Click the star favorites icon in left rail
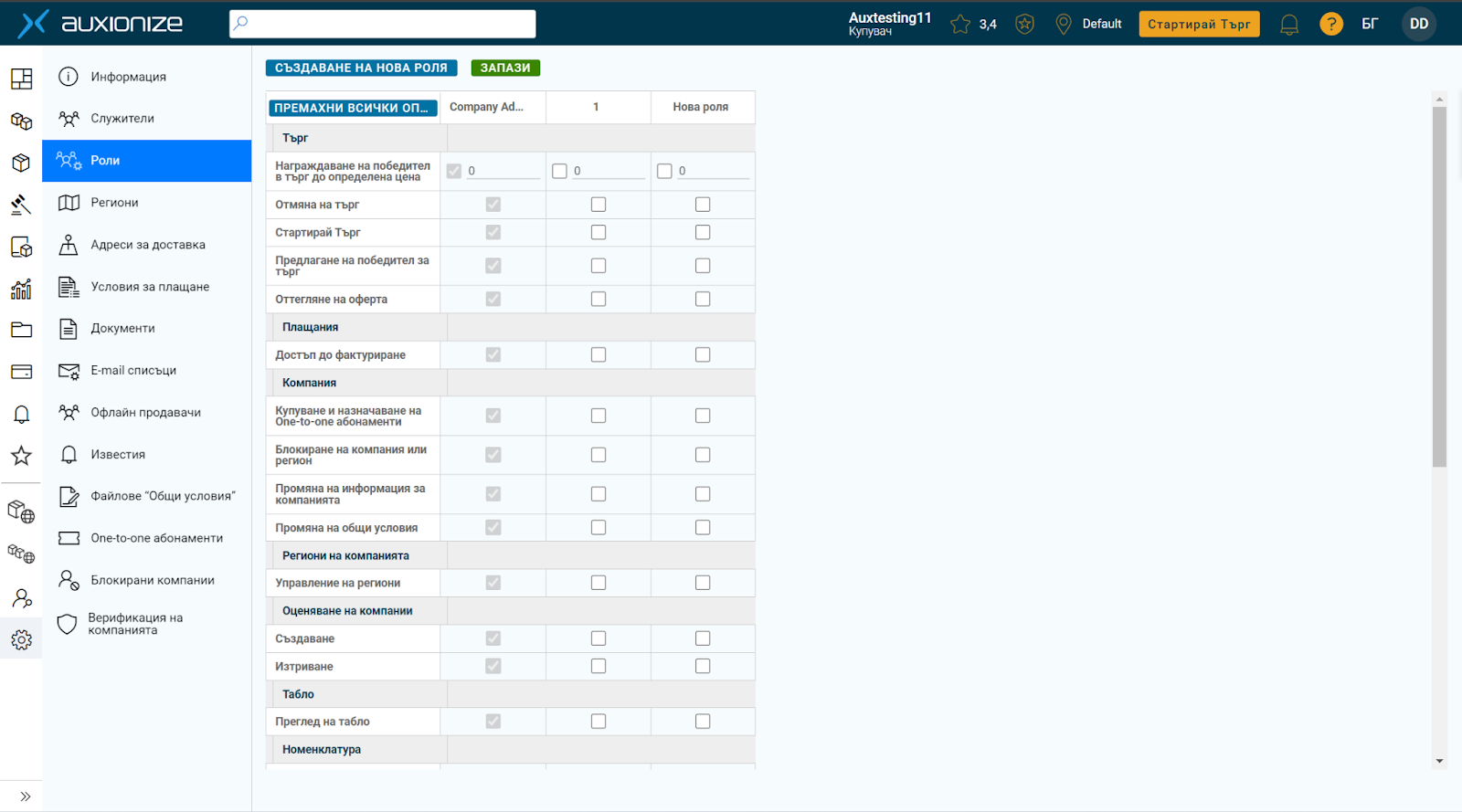This screenshot has width=1462, height=812. click(x=21, y=455)
